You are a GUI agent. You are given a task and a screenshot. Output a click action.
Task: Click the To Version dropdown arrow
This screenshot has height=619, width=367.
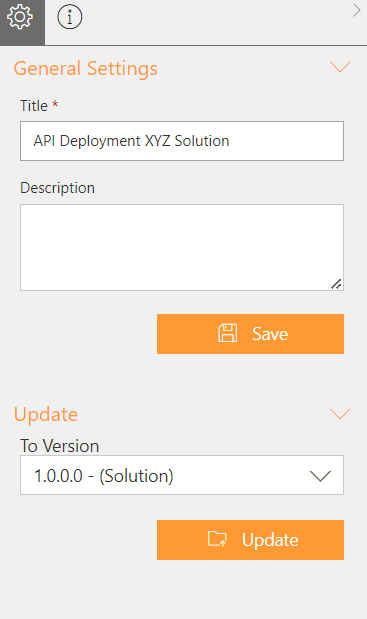320,476
